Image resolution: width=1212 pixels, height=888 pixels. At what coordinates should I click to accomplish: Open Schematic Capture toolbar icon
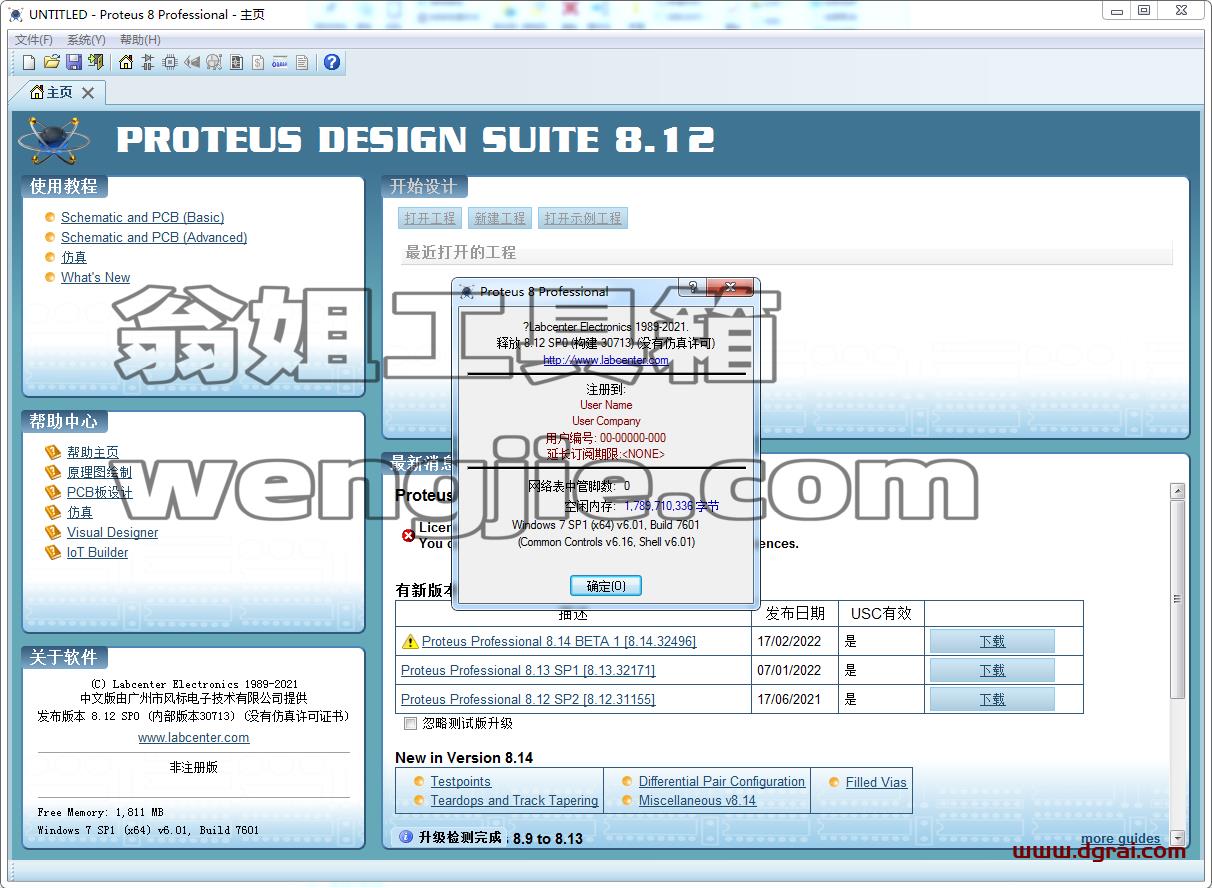pyautogui.click(x=148, y=62)
